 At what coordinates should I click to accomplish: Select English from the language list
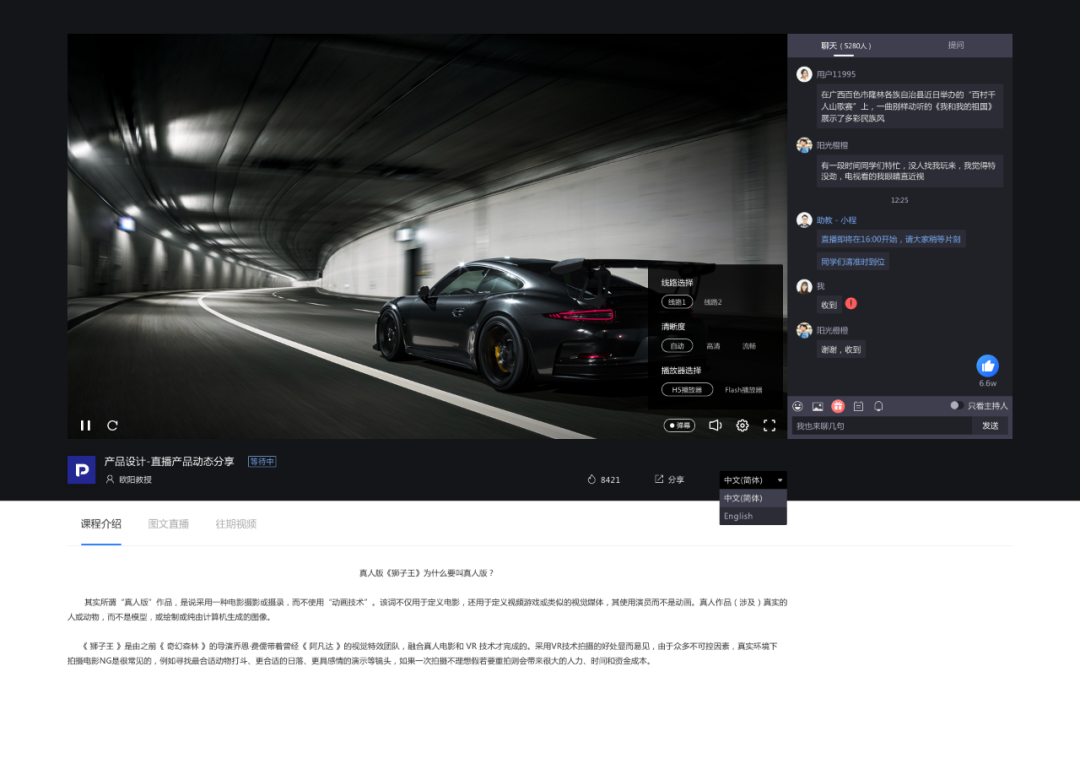pos(739,516)
